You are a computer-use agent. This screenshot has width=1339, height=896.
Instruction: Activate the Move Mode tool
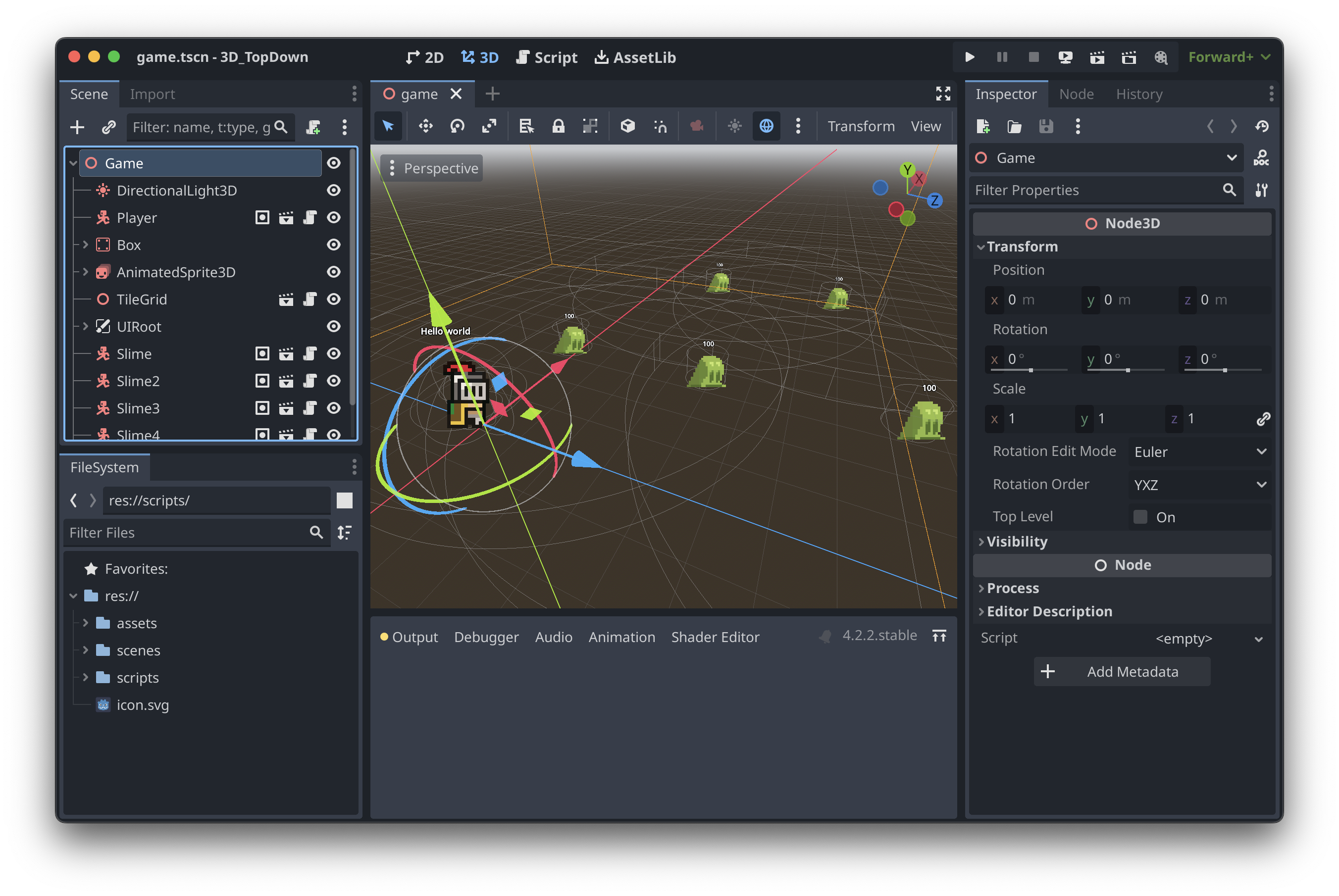click(426, 126)
